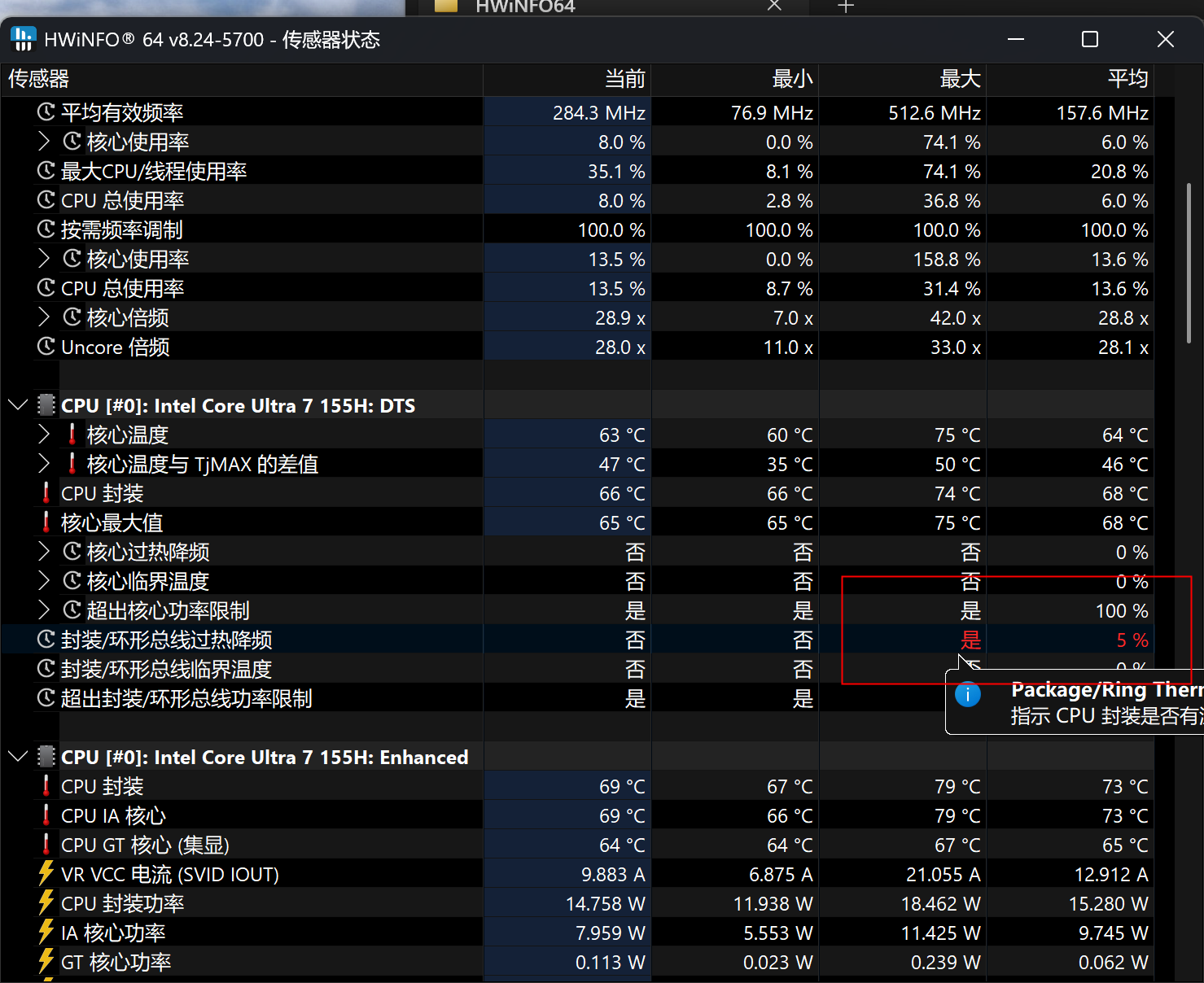This screenshot has width=1204, height=983.
Task: Click the 当前 column header
Action: point(624,79)
